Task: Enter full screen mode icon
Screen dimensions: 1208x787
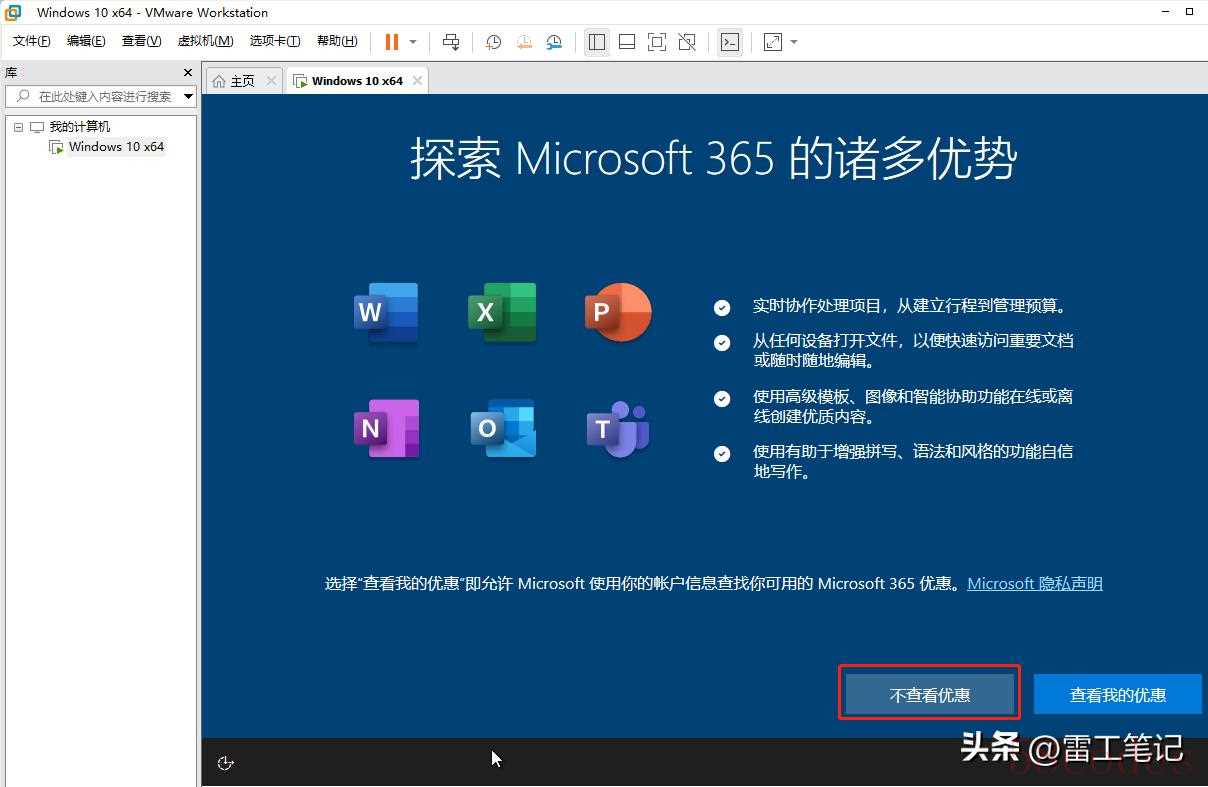Action: tap(657, 42)
